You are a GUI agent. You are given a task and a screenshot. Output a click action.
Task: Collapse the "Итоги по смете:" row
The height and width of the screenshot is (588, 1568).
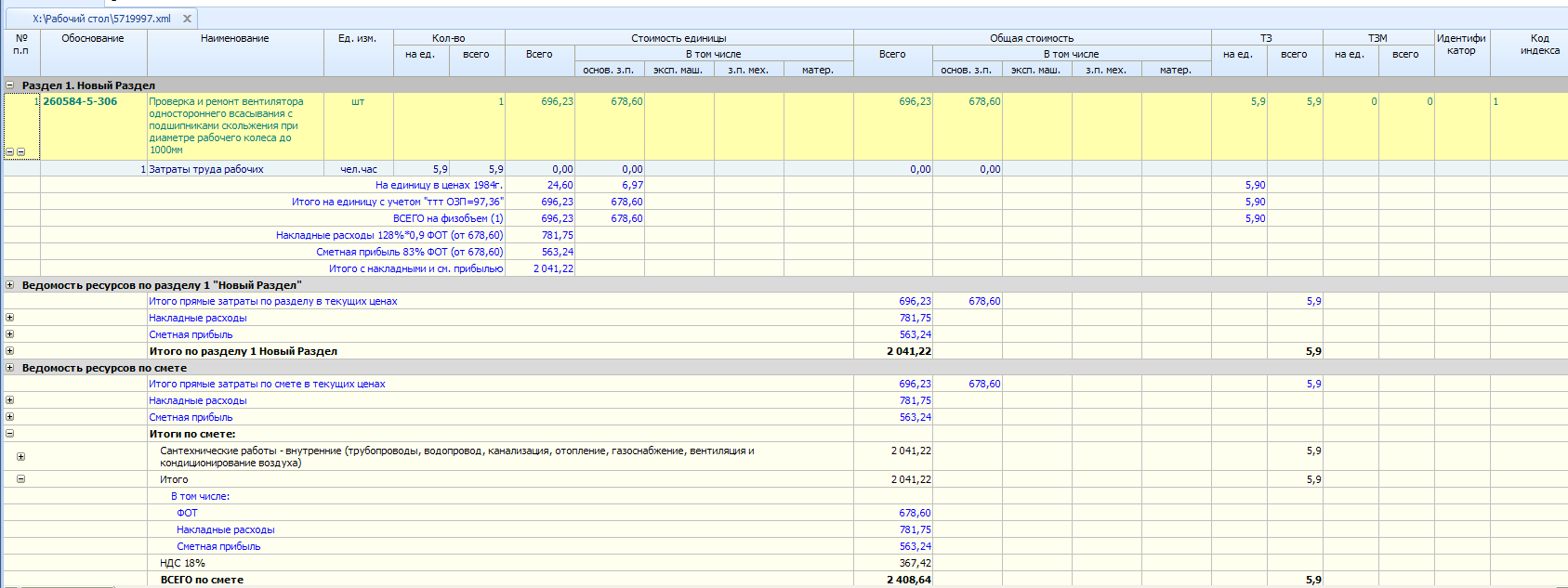(x=10, y=434)
